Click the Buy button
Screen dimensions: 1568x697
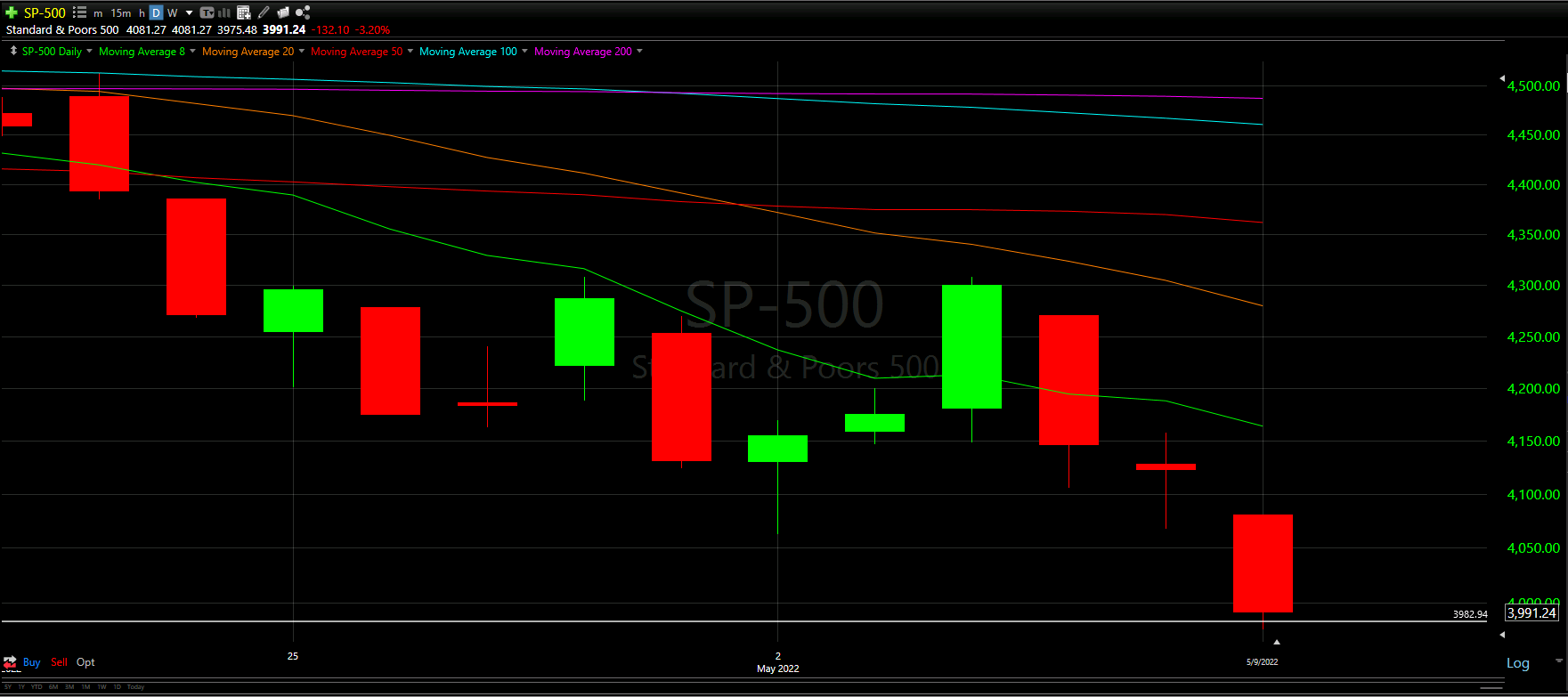point(31,662)
